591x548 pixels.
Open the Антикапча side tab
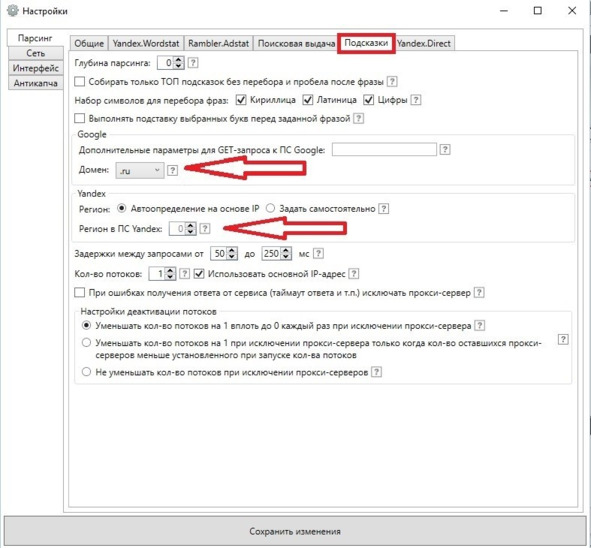(35, 83)
